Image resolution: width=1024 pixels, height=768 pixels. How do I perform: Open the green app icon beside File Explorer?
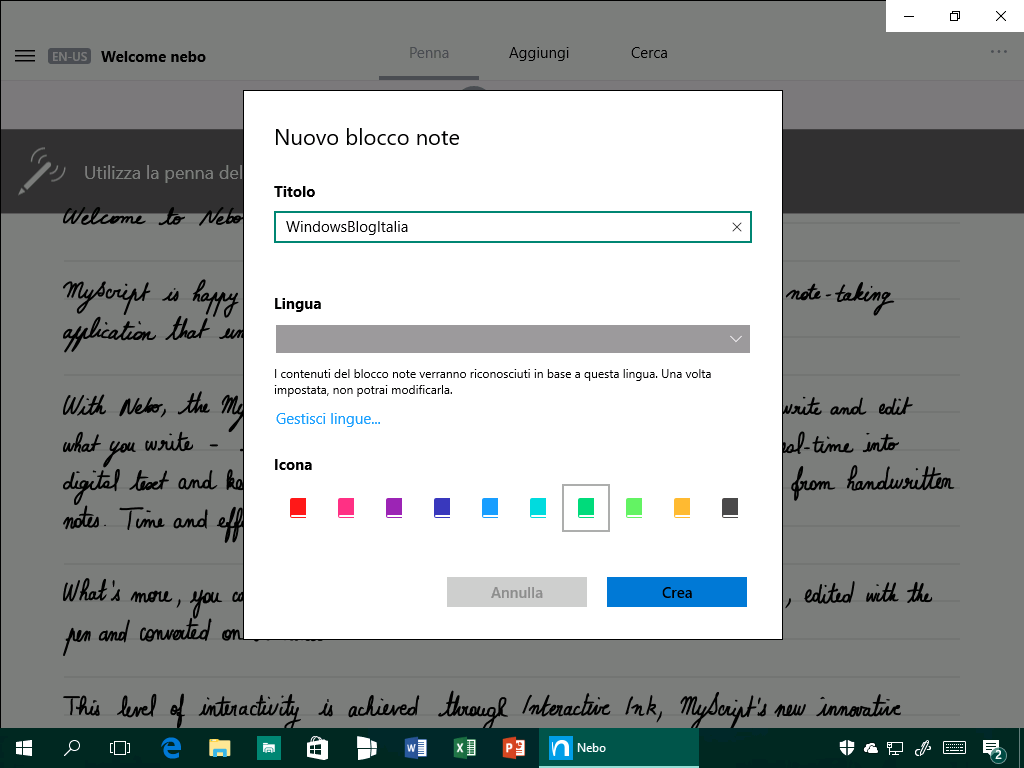(x=268, y=748)
